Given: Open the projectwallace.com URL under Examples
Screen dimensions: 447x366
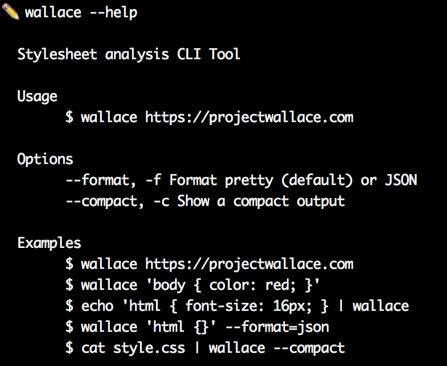Looking at the screenshot, I should (x=249, y=264).
